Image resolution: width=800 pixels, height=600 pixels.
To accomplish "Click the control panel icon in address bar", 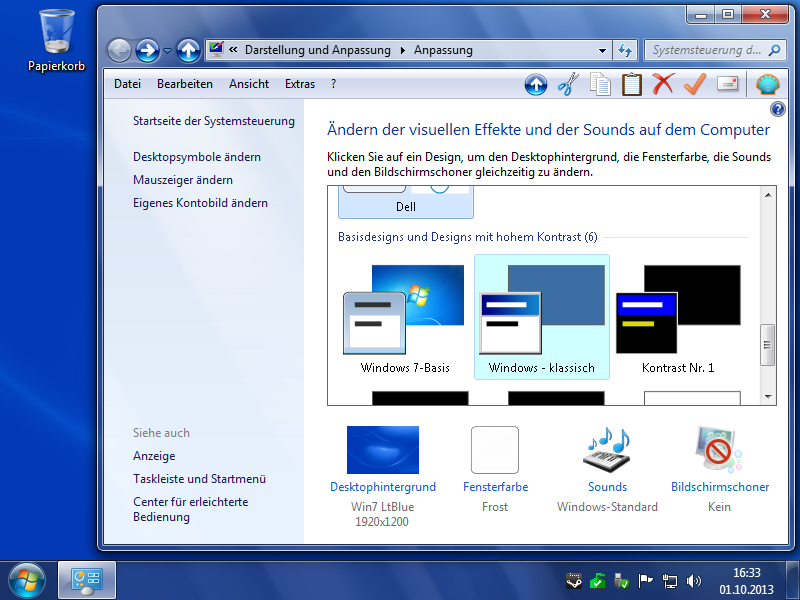I will coord(216,49).
